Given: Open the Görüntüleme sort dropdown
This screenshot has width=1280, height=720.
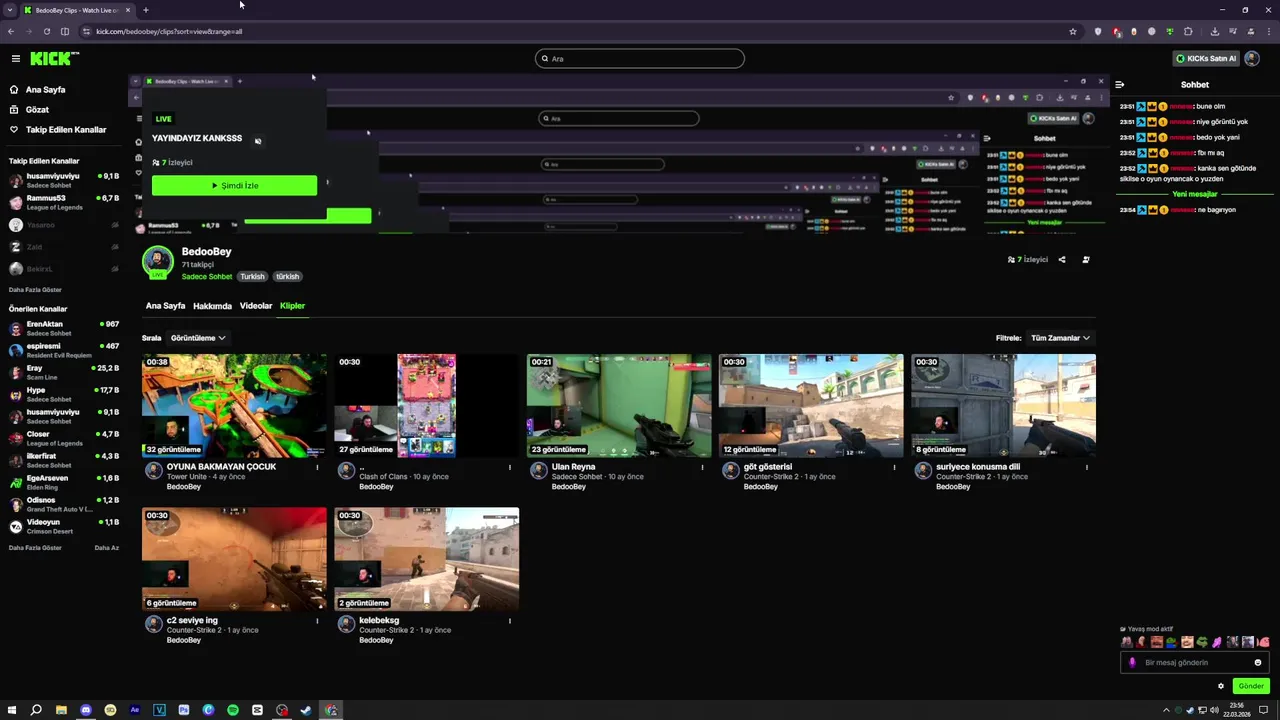Looking at the screenshot, I should click(198, 338).
